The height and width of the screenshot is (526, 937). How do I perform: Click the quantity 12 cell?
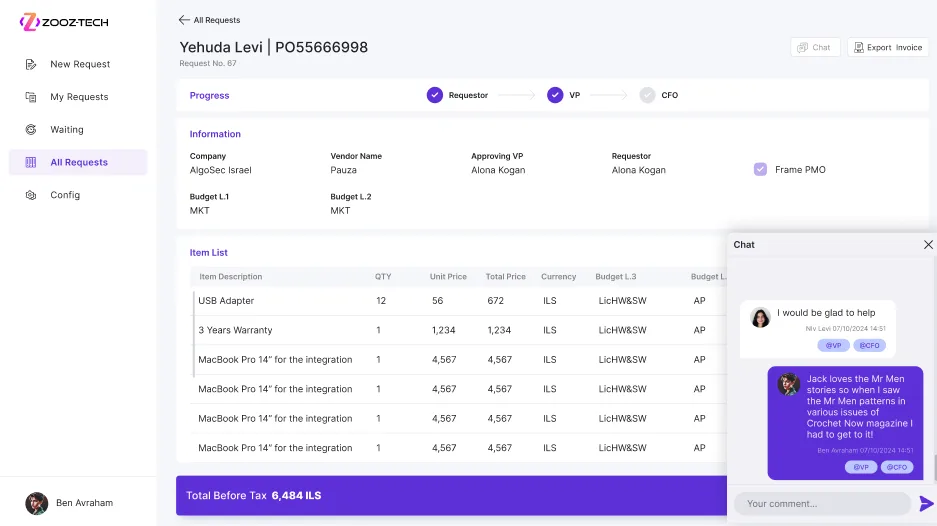[x=381, y=301]
